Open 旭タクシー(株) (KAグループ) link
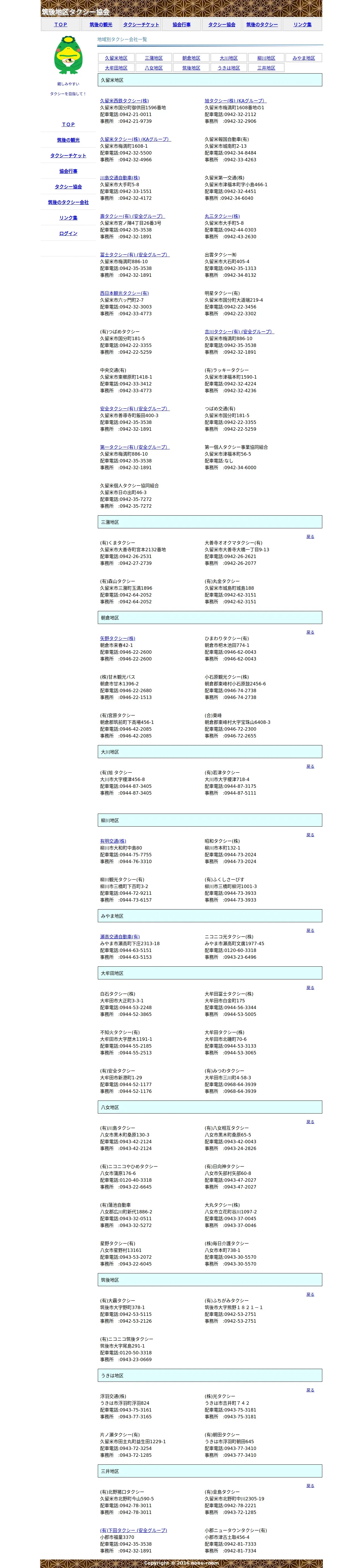The height and width of the screenshot is (1568, 363). pos(235,100)
